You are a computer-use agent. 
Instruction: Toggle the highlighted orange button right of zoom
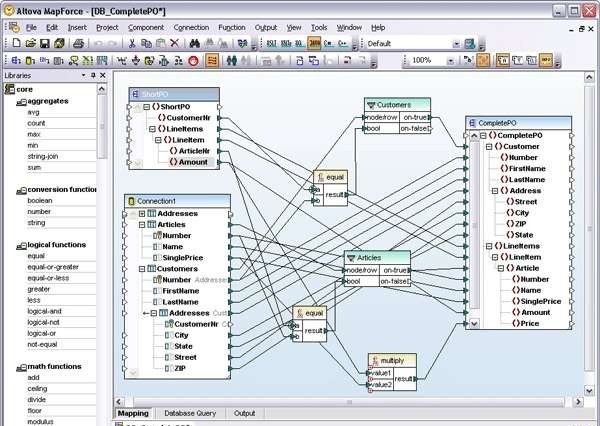483,60
